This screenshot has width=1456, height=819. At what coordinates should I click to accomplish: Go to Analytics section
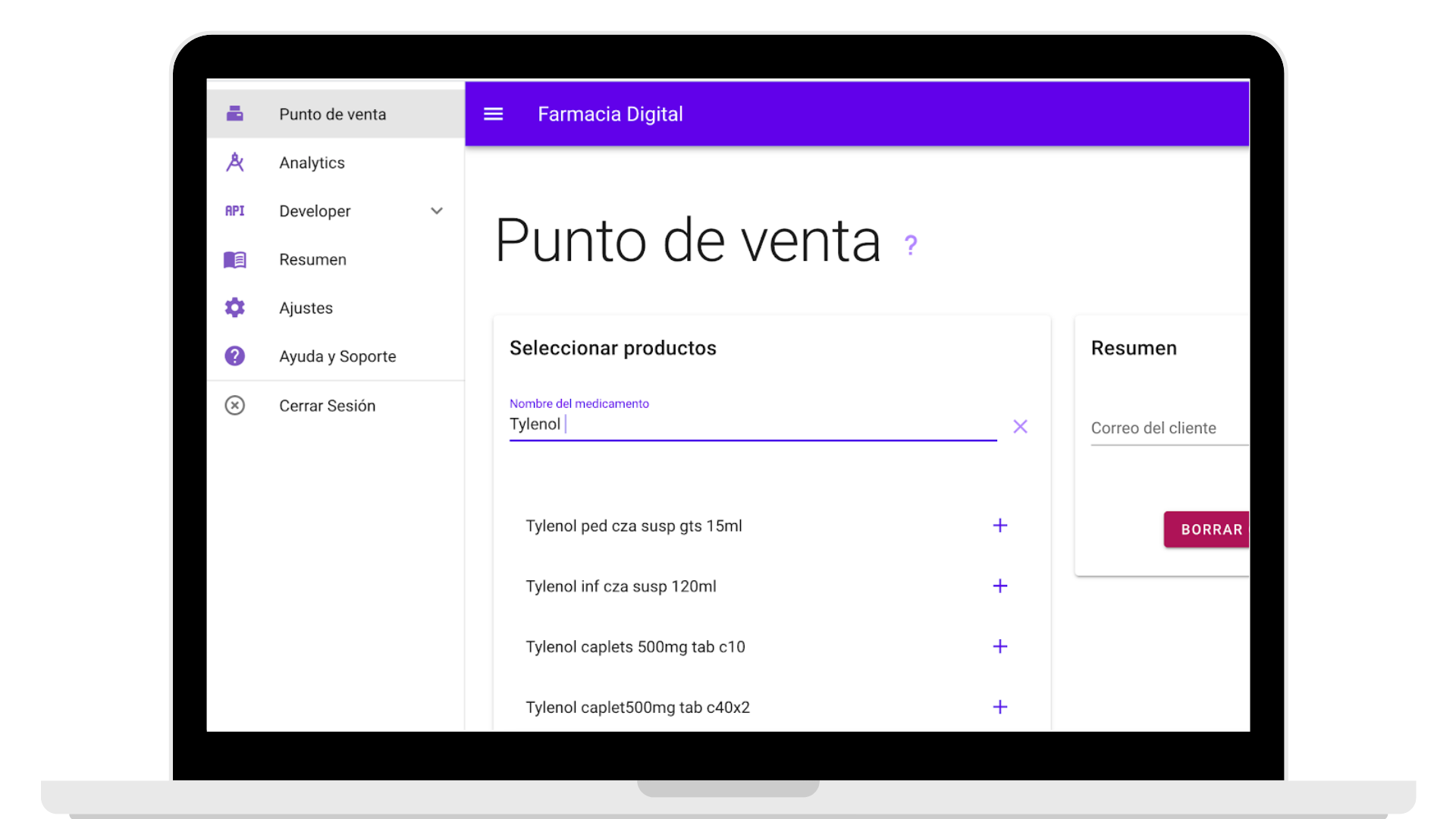[336, 162]
